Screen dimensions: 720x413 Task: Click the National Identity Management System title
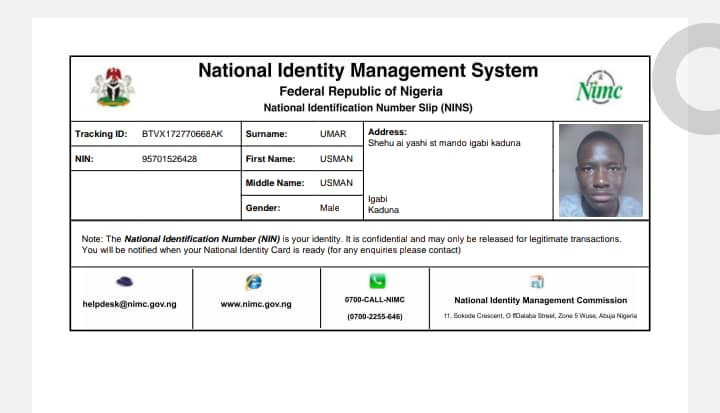pyautogui.click(x=368, y=71)
